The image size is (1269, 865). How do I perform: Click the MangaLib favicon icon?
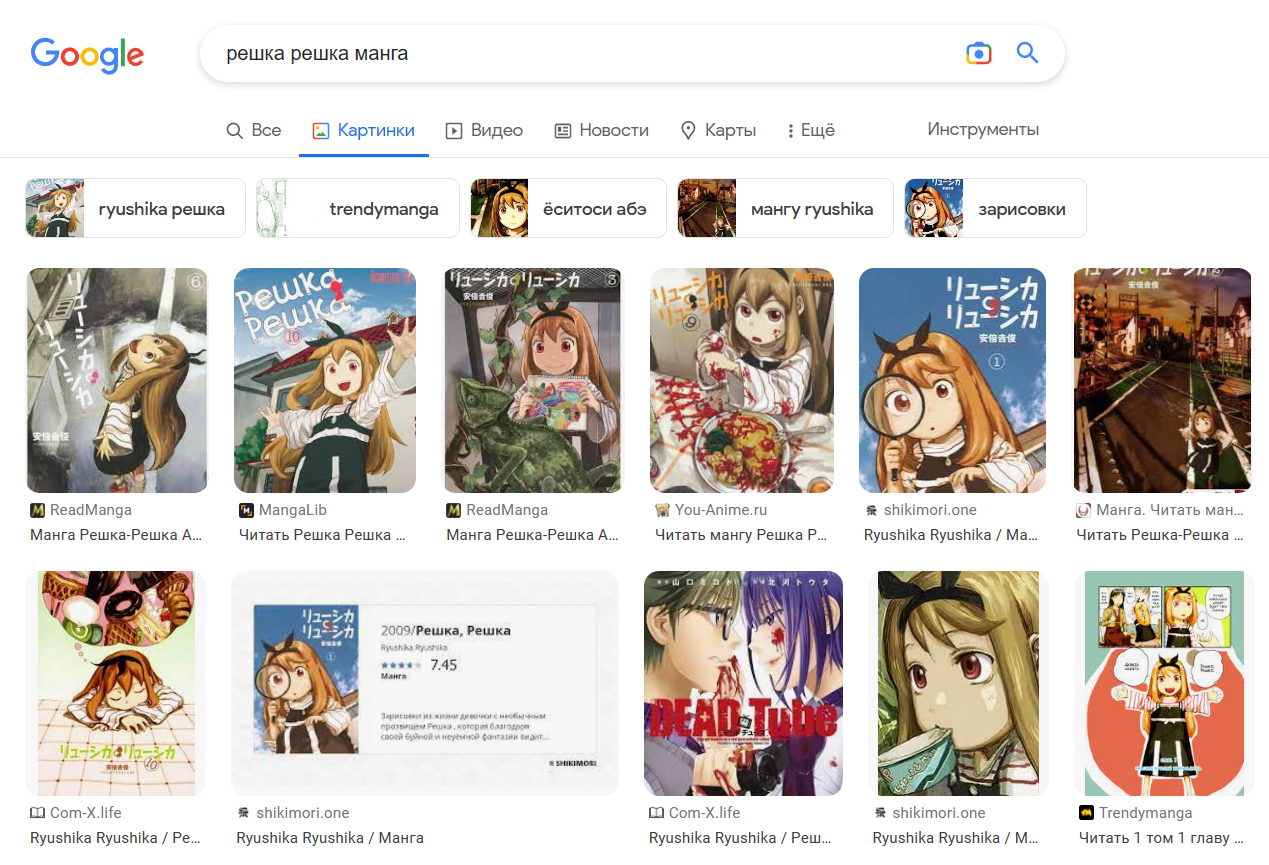coord(246,510)
